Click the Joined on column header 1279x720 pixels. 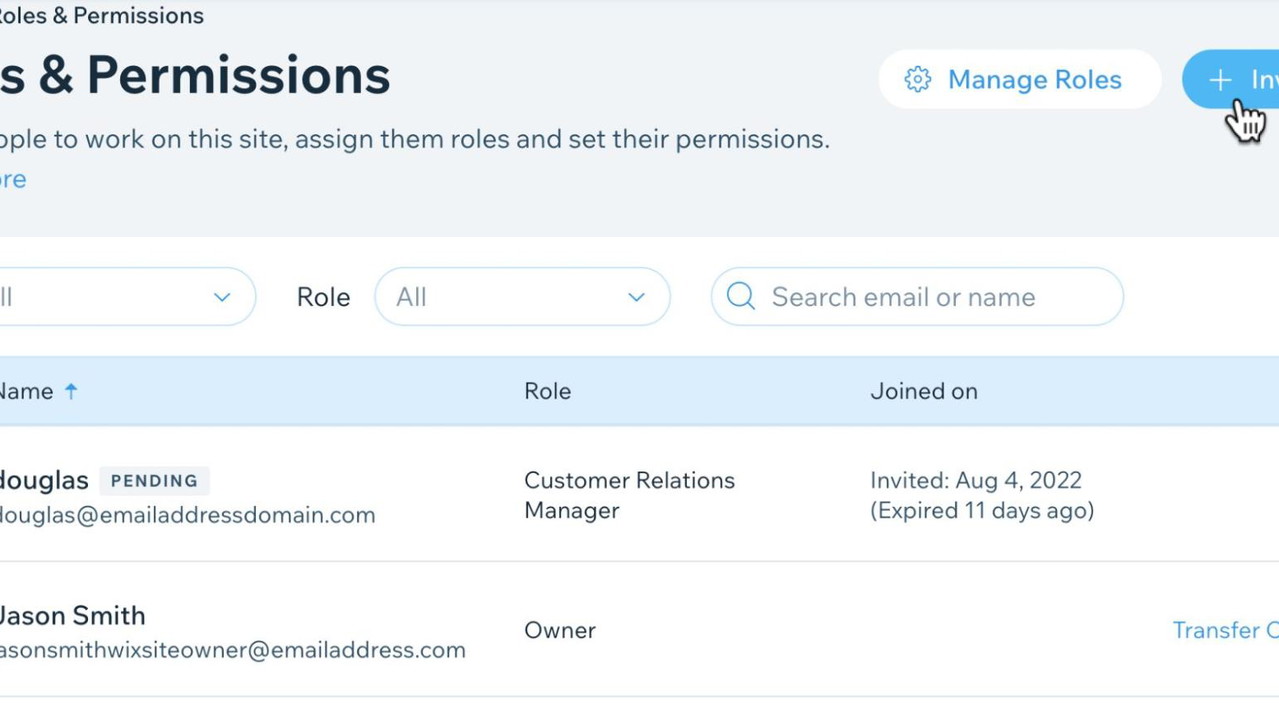(923, 391)
